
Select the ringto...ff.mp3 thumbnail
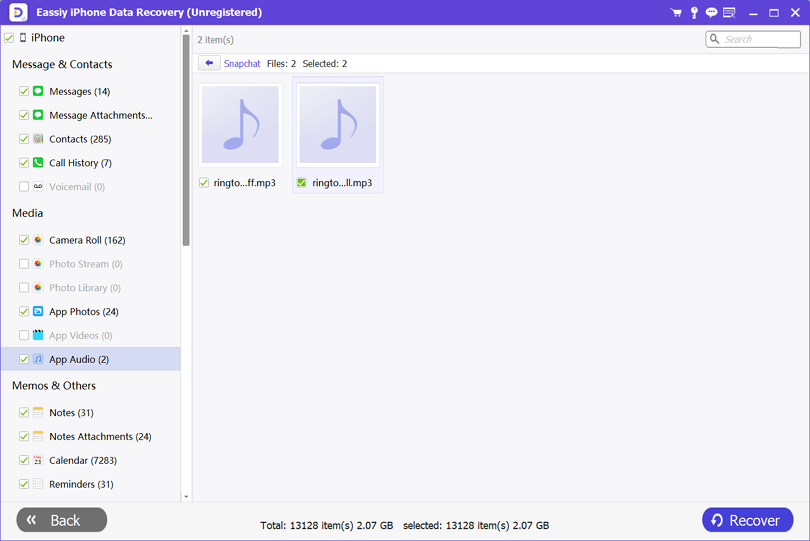point(240,125)
